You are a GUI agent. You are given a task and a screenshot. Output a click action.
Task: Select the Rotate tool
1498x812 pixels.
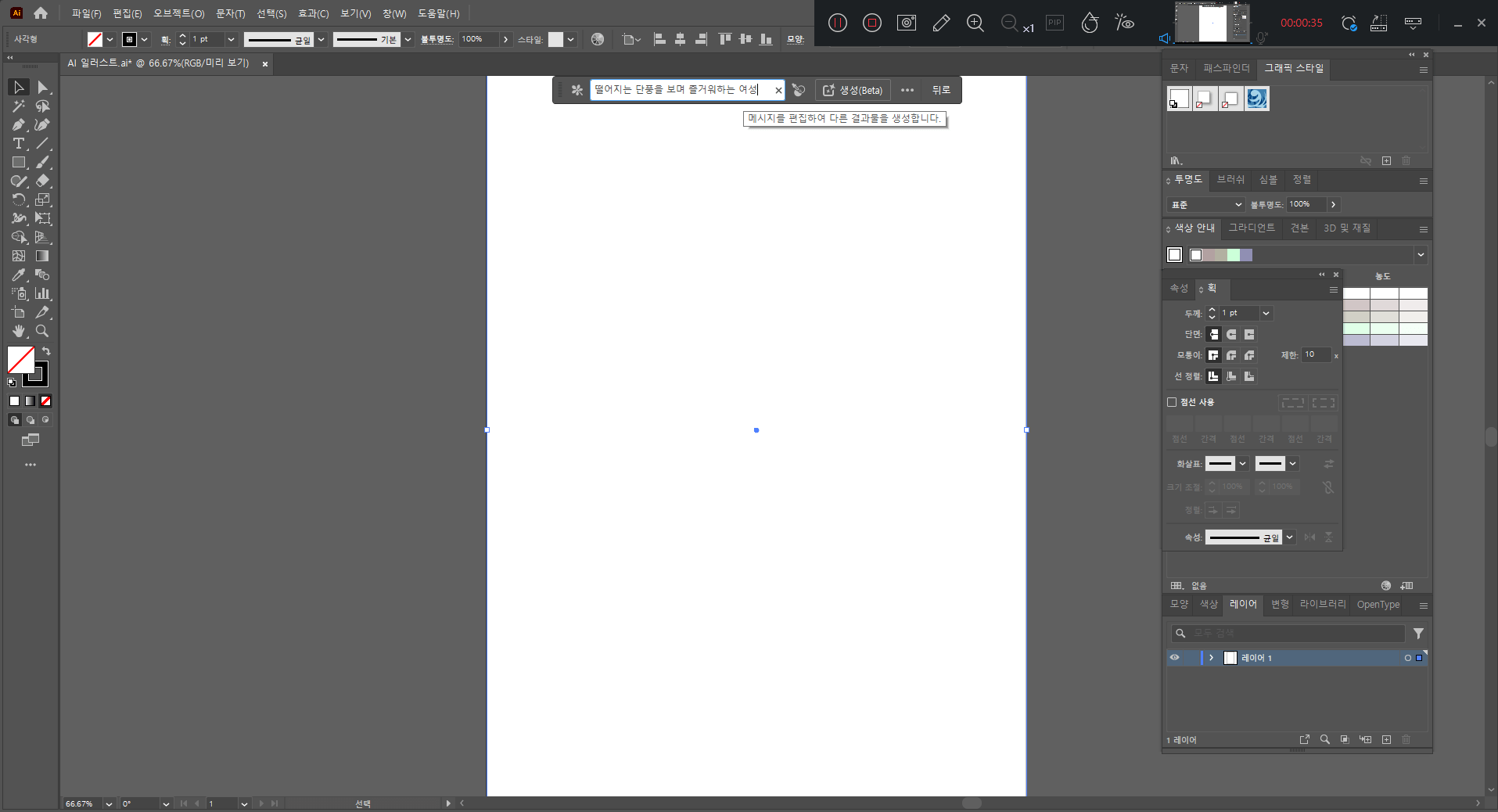coord(19,199)
